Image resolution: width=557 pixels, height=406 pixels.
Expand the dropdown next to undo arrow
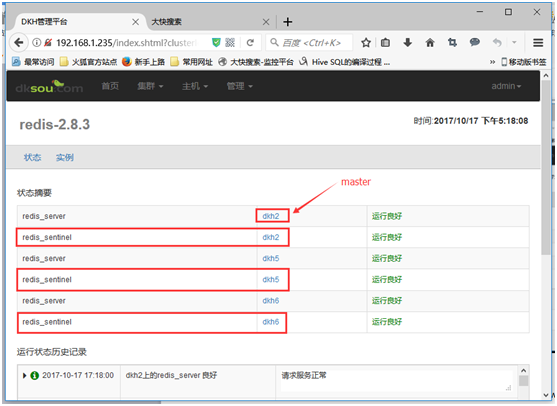click(514, 43)
